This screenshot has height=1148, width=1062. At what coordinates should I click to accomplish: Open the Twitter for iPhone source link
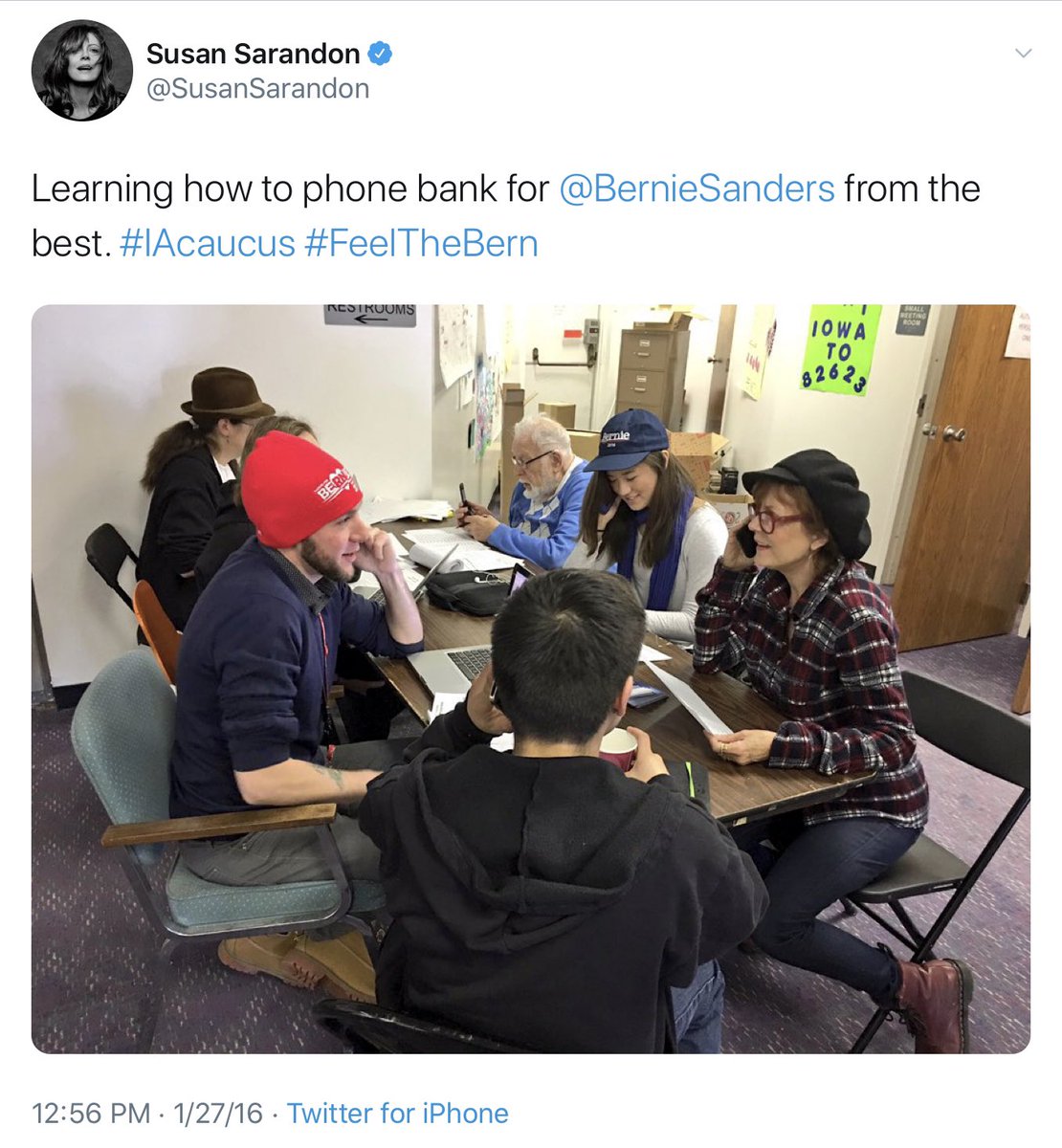[x=398, y=1114]
